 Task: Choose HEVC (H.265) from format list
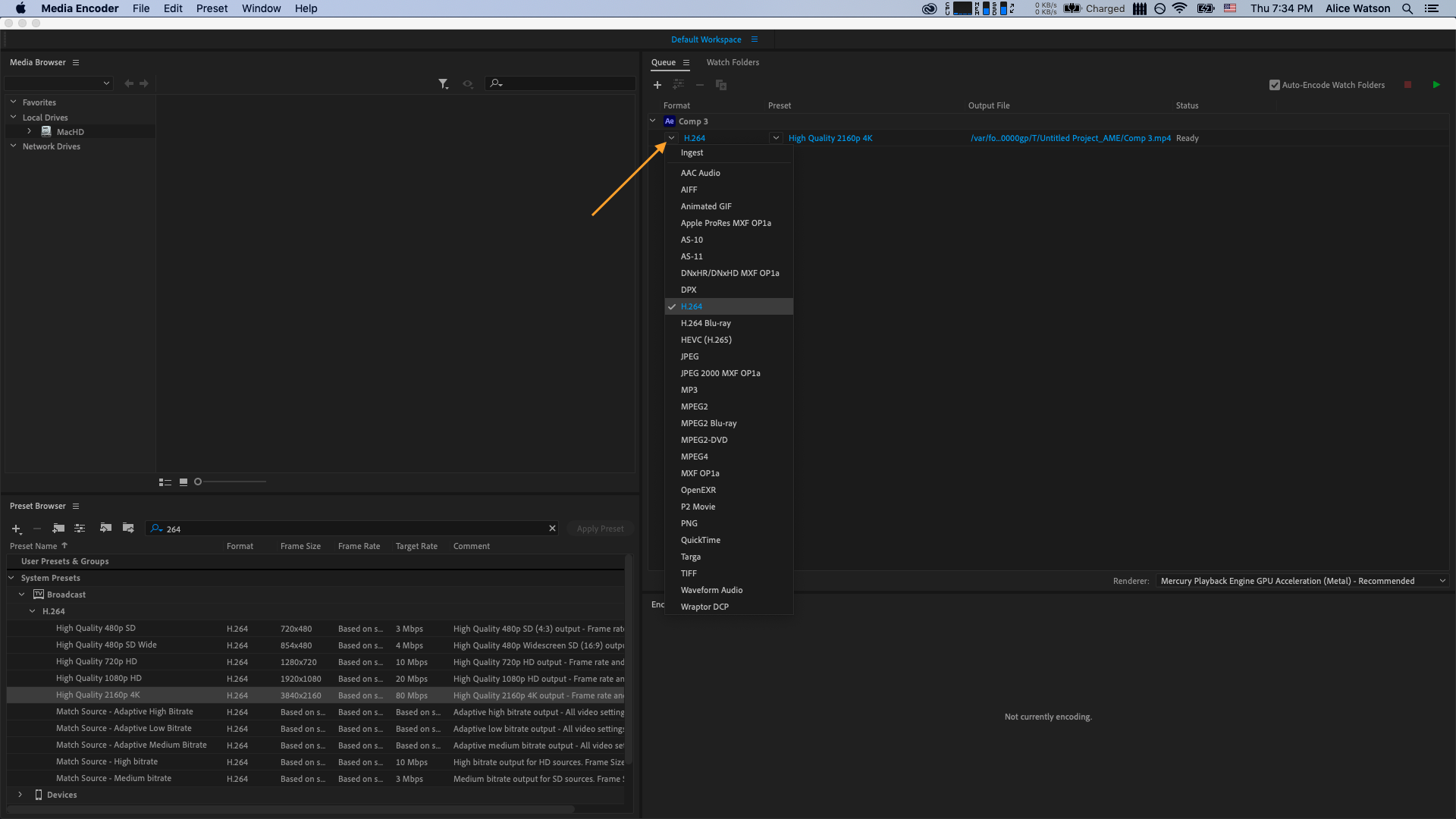click(x=706, y=340)
